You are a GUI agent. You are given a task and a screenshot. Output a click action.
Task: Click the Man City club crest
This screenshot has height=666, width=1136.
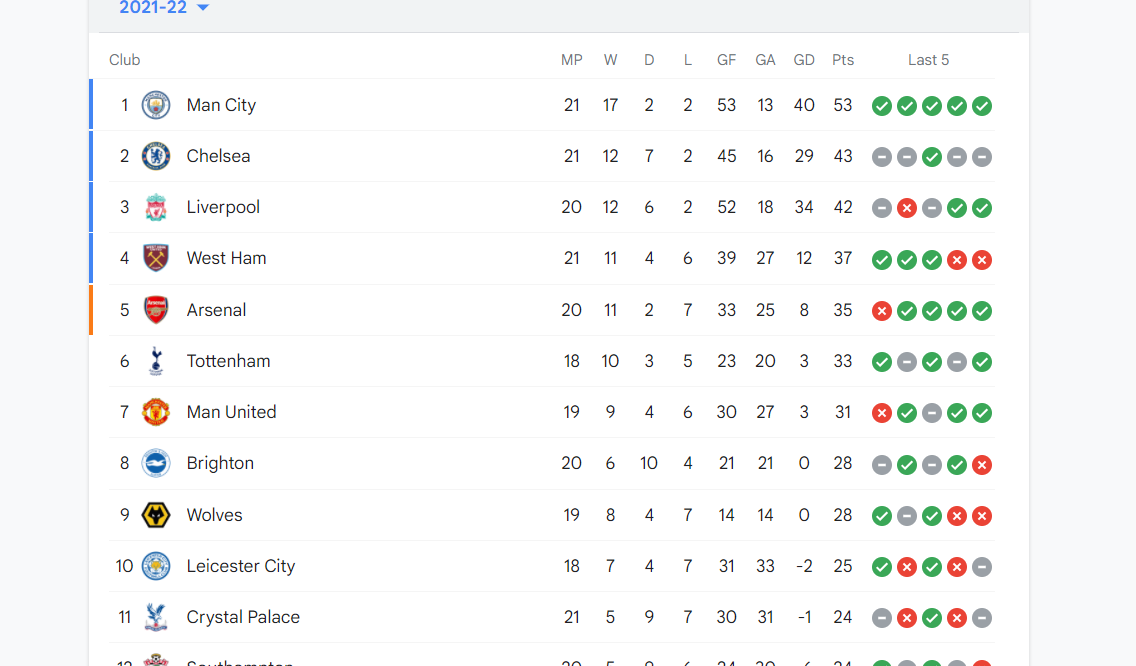point(156,105)
